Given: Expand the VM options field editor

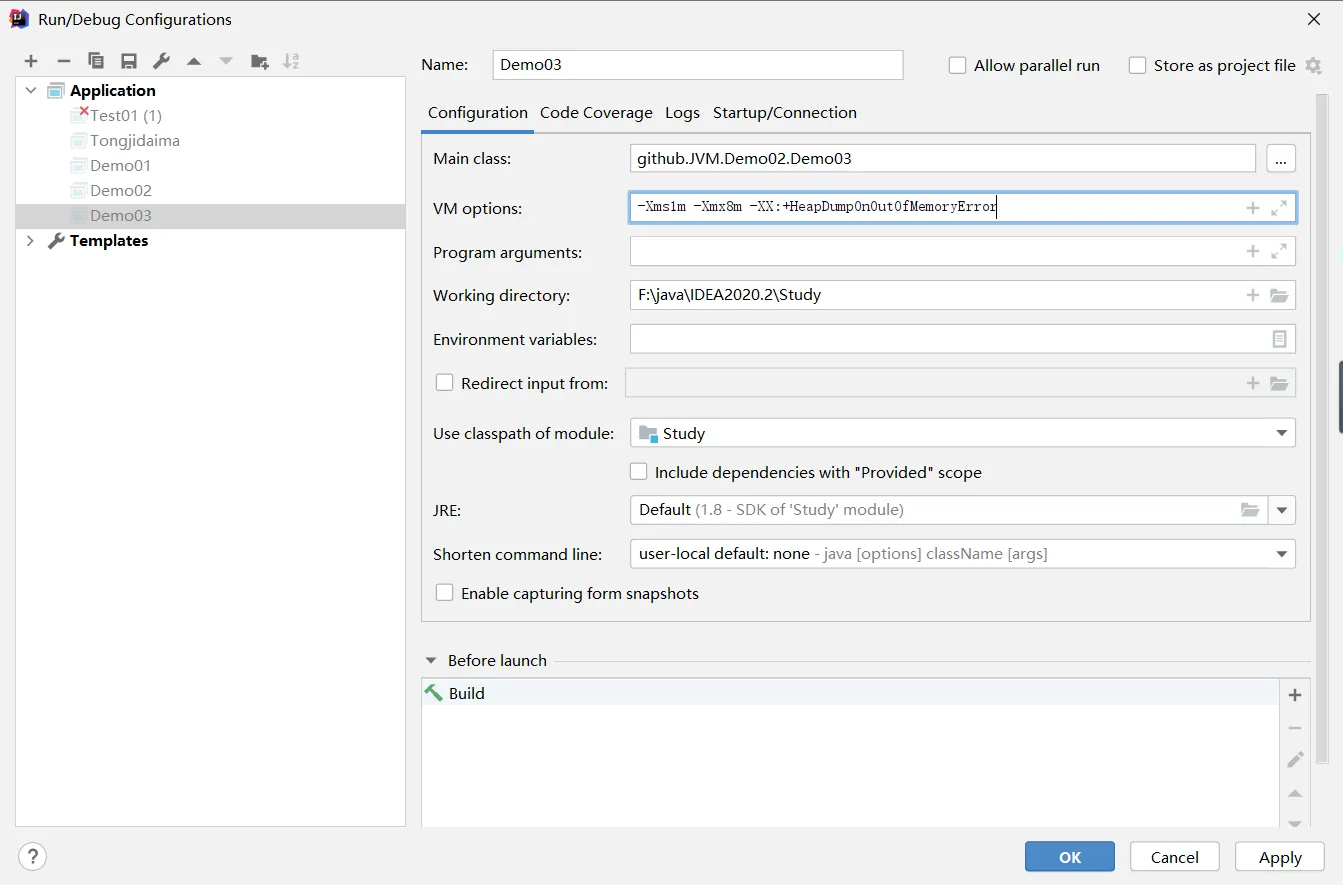Looking at the screenshot, I should (x=1279, y=208).
